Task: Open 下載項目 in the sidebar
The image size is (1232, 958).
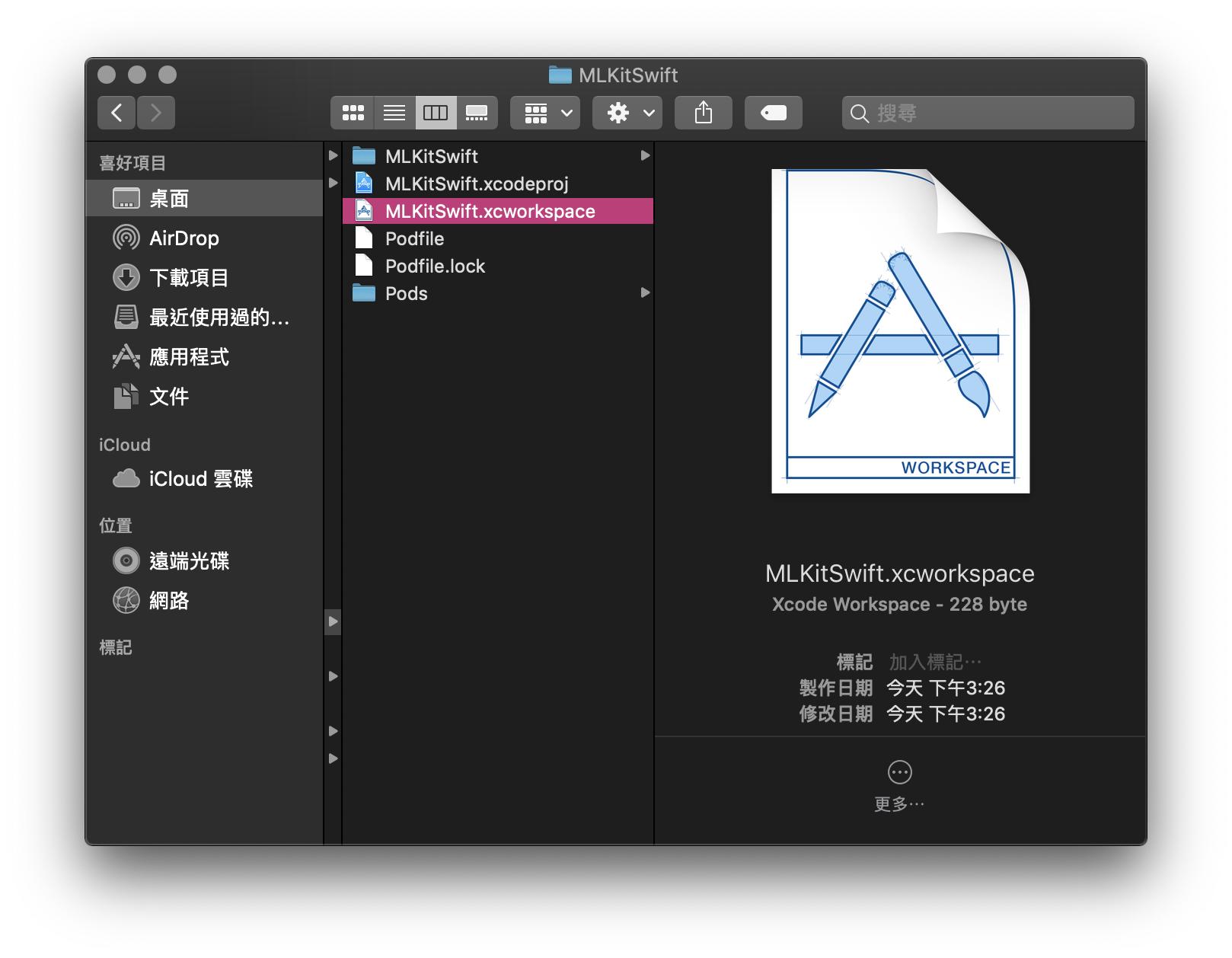Action: point(205,277)
